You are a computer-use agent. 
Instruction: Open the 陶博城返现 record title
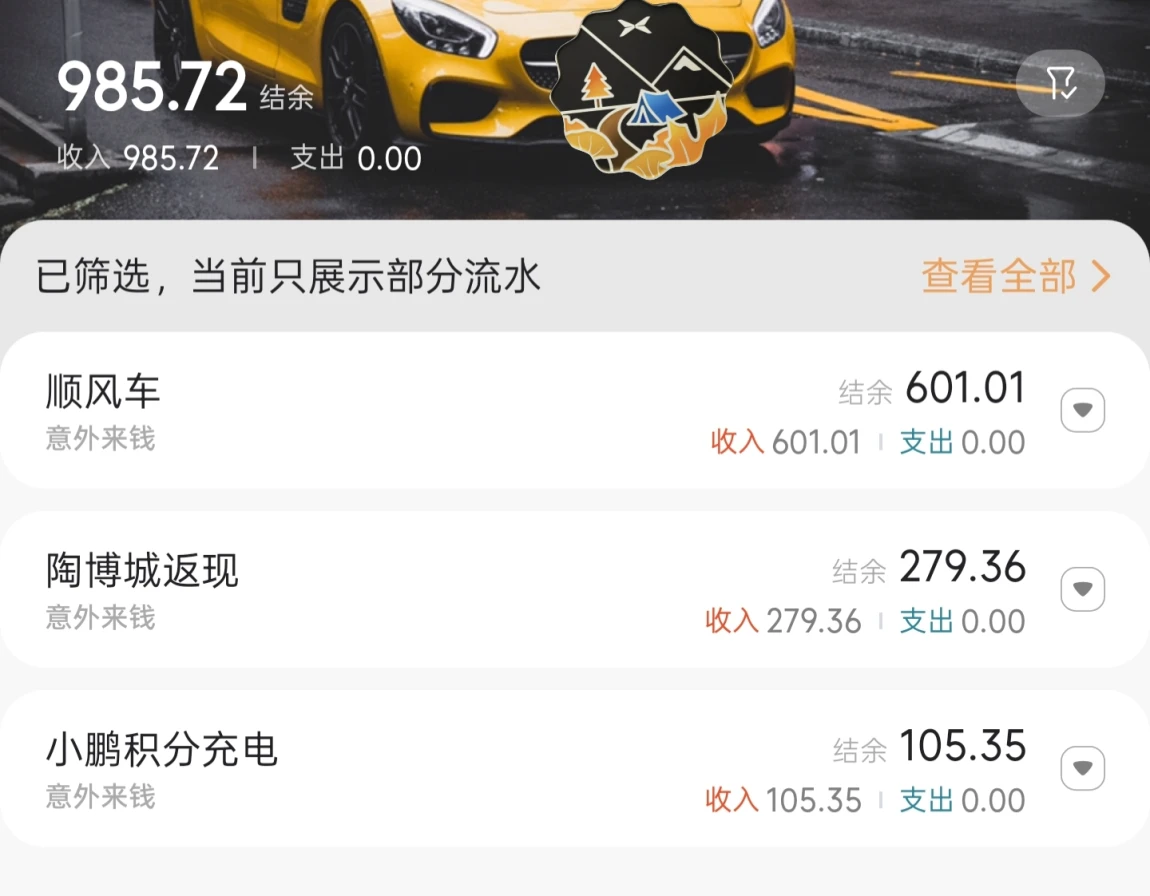(142, 570)
